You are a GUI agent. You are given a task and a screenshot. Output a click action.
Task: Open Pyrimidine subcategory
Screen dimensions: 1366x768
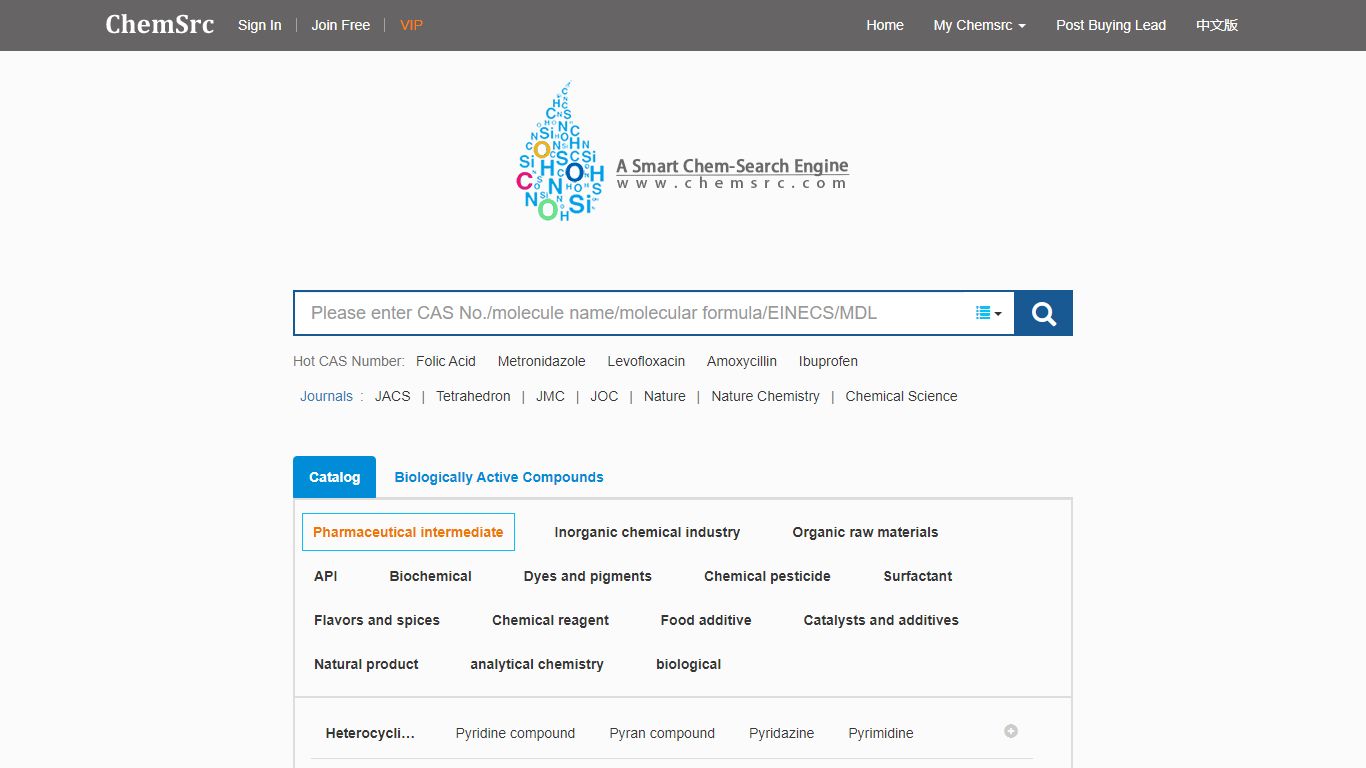pyautogui.click(x=881, y=733)
